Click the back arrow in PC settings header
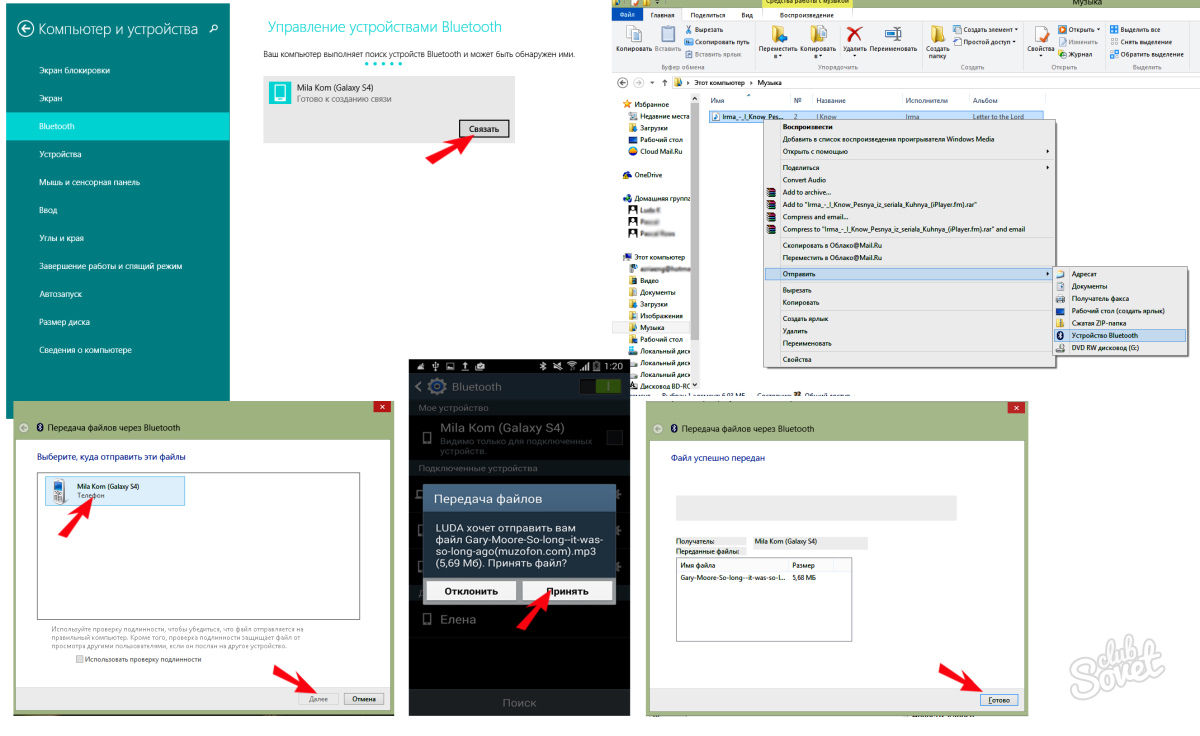 click(26, 29)
